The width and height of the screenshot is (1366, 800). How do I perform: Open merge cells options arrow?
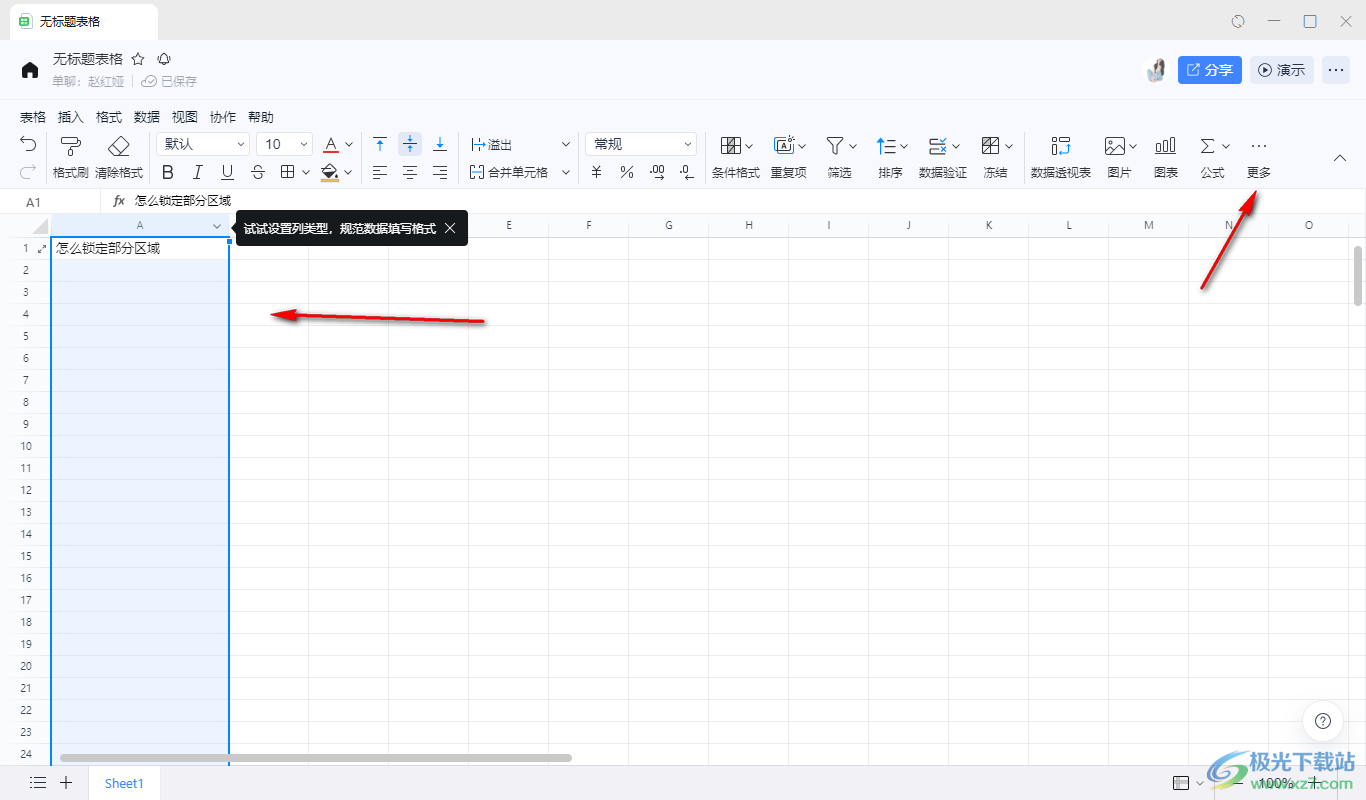click(x=566, y=172)
